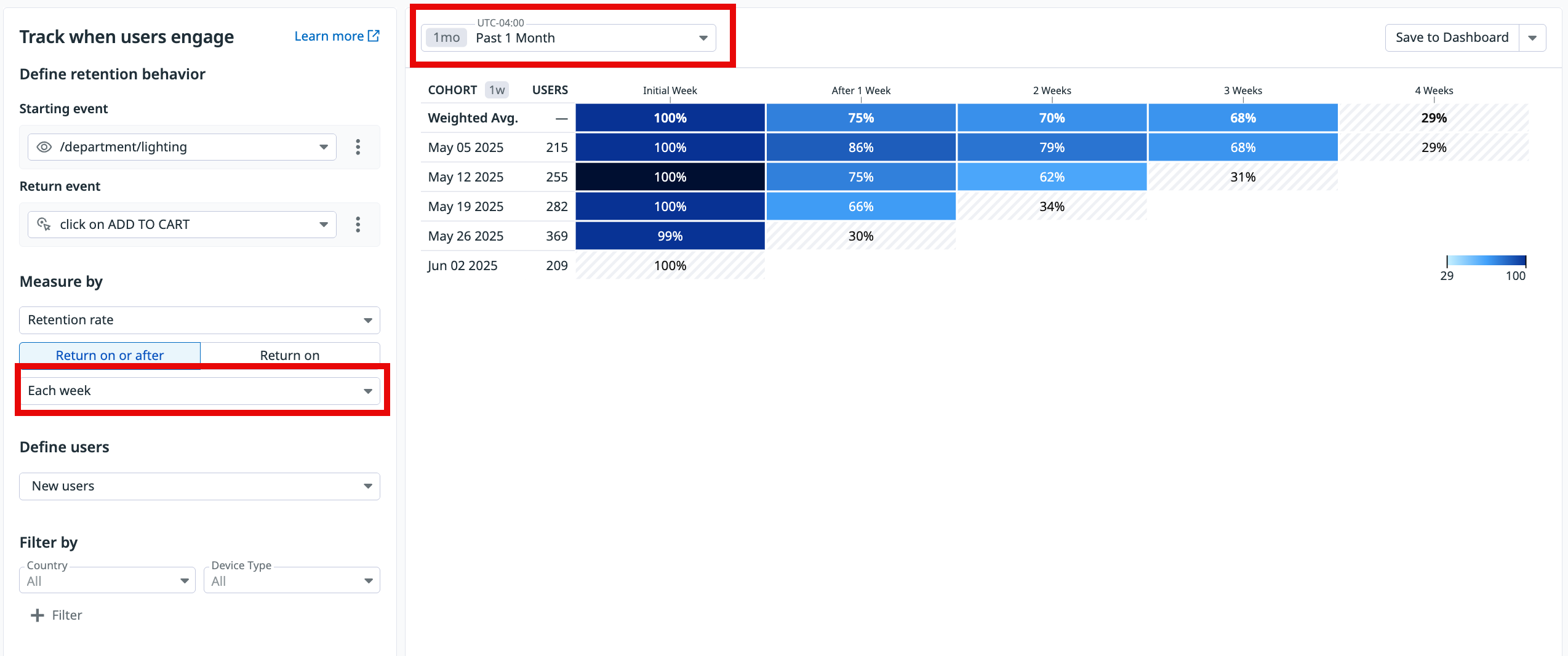Click the kebab menu beside the starting event

pos(358,147)
